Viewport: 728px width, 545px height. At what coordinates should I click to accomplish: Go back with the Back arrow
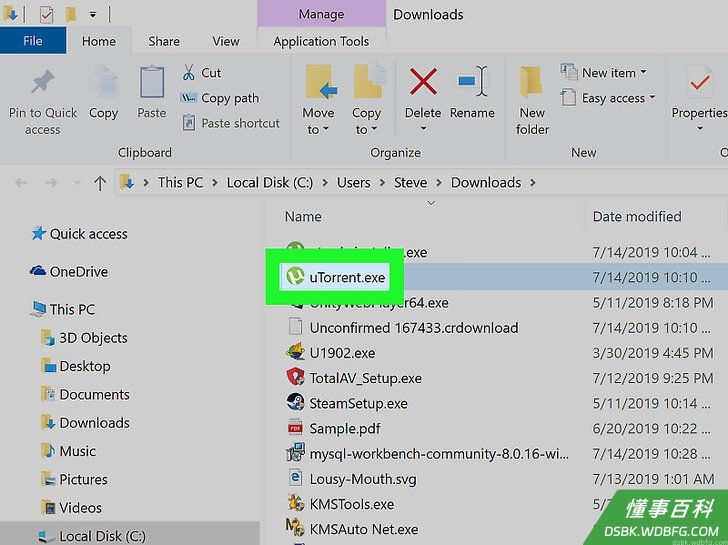tap(21, 183)
